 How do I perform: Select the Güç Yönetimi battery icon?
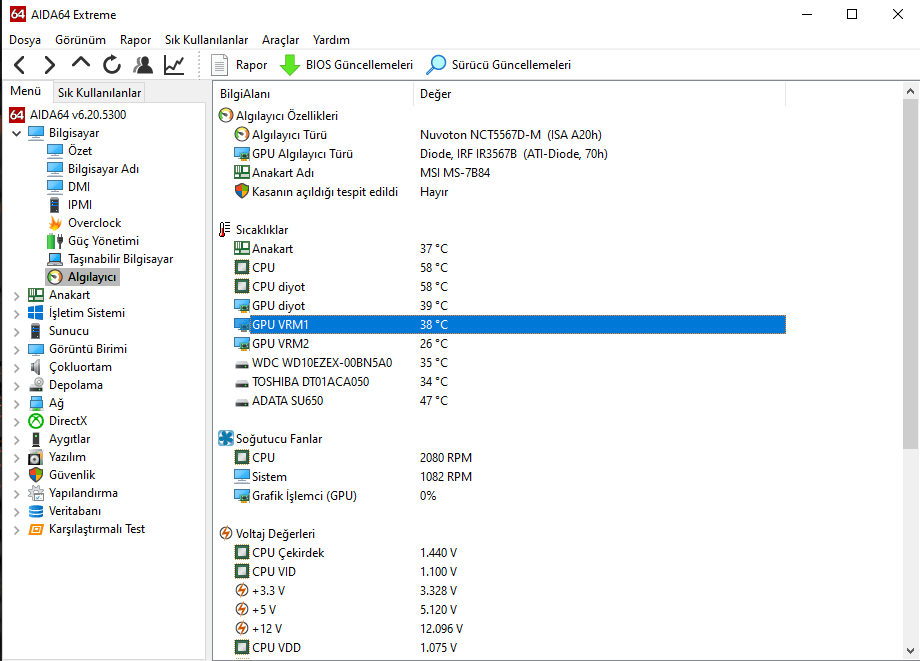tap(55, 241)
